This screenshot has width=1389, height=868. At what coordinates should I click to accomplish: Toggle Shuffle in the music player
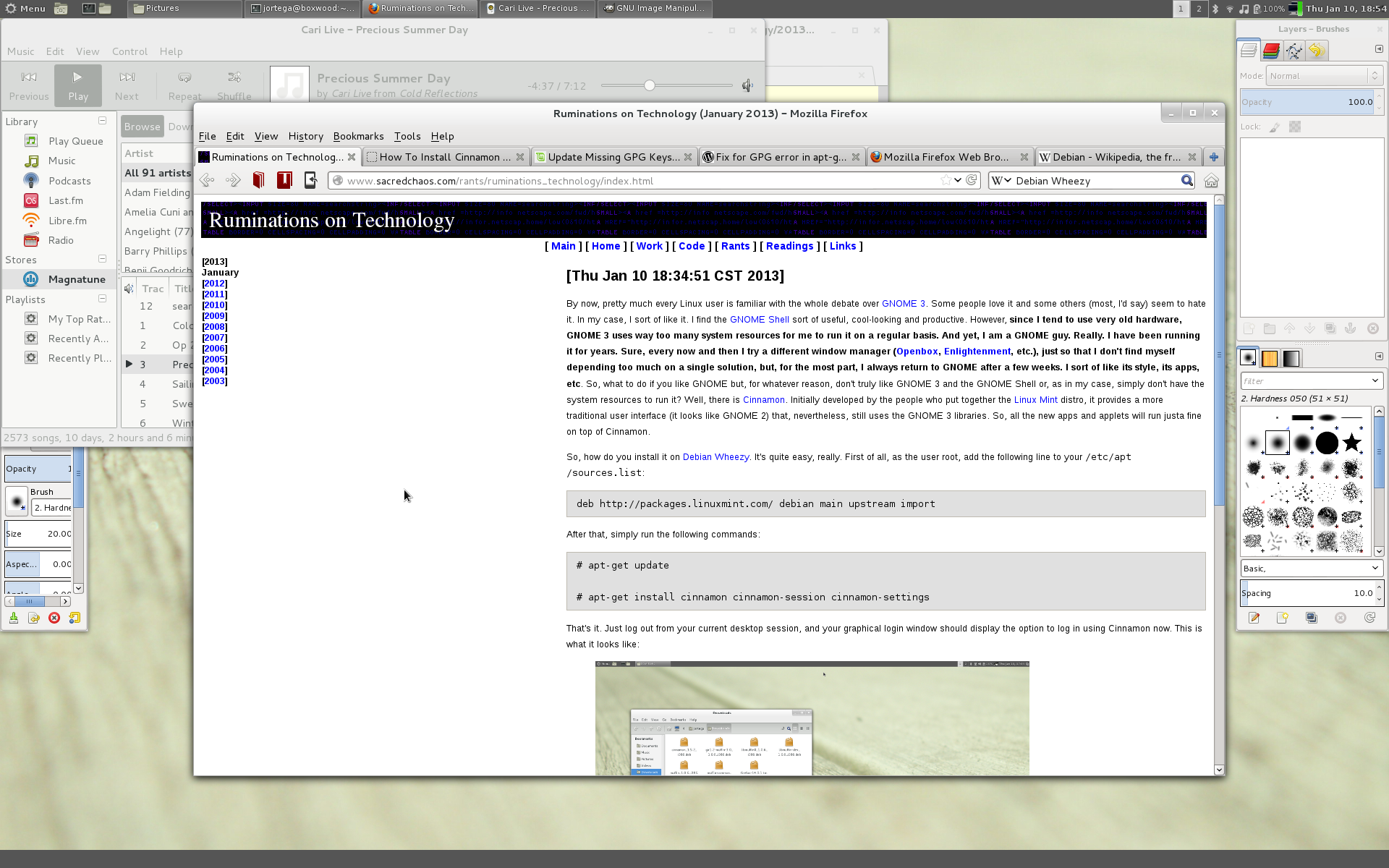234,85
